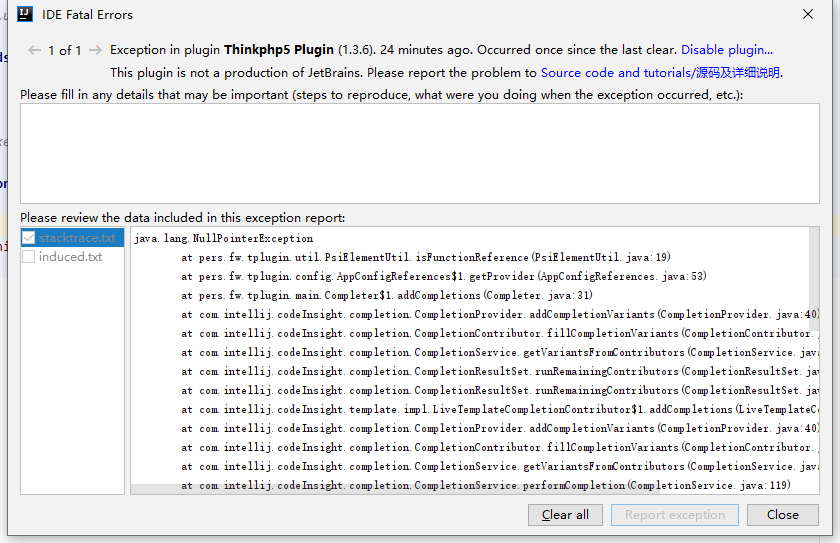840x543 pixels.
Task: Go to previous exception with left arrow
Action: click(x=34, y=50)
